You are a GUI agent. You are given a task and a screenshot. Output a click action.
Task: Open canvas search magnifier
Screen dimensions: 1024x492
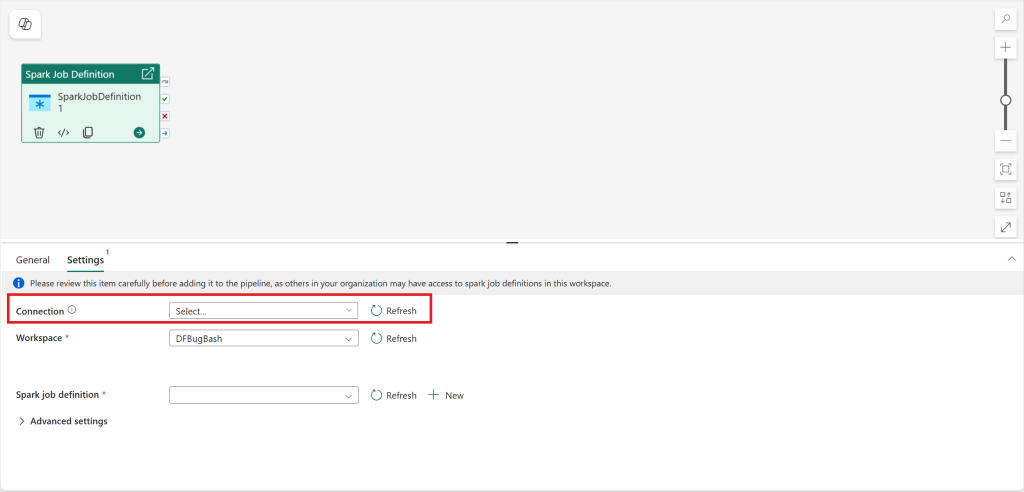point(1006,19)
